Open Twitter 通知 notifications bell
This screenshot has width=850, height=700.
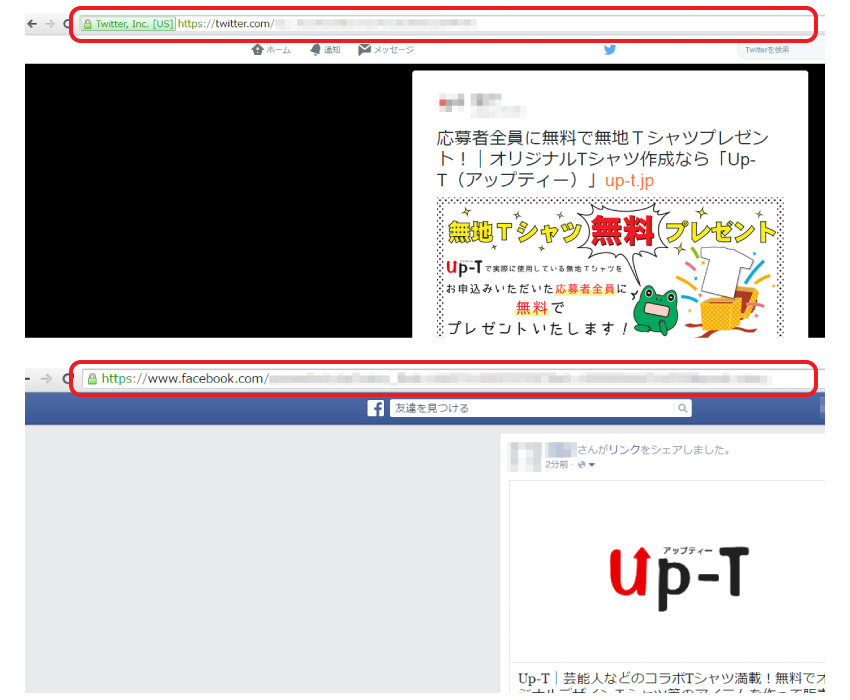pos(316,50)
